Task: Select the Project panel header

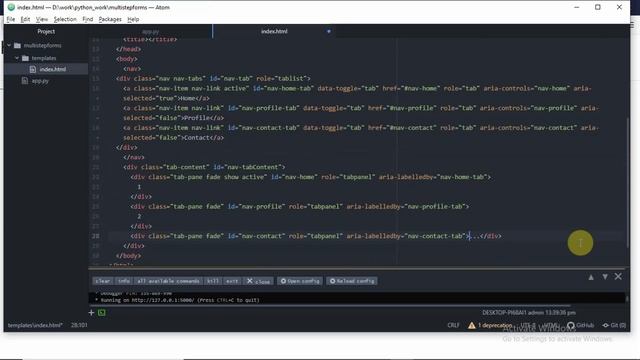Action: point(46,31)
